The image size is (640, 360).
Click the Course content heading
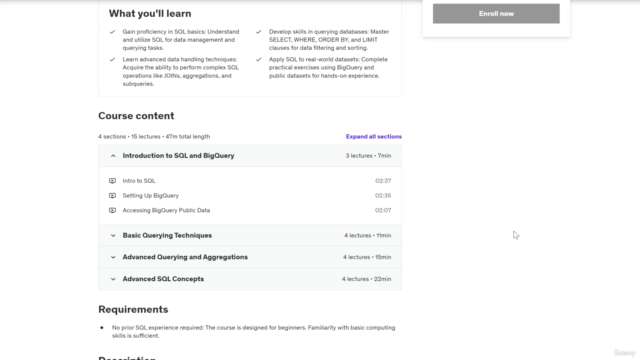click(x=136, y=116)
